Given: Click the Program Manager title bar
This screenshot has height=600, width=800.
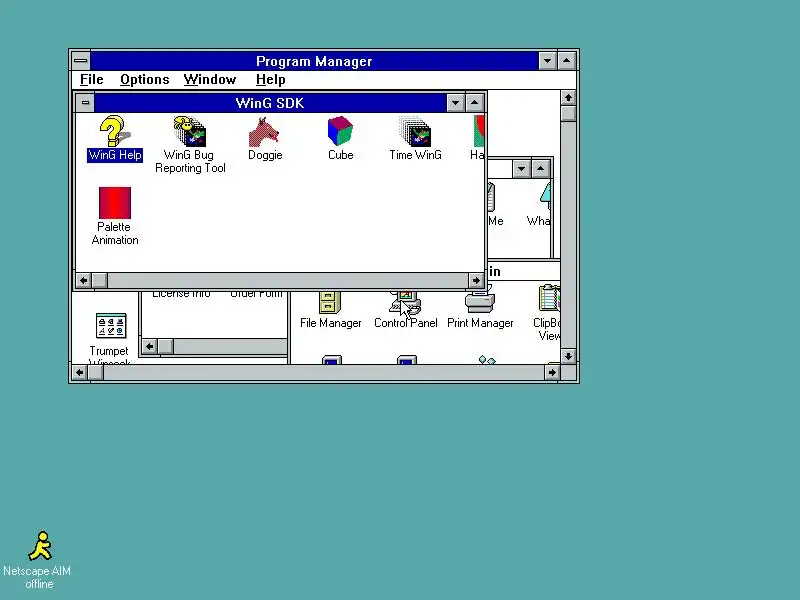Looking at the screenshot, I should click(x=314, y=61).
